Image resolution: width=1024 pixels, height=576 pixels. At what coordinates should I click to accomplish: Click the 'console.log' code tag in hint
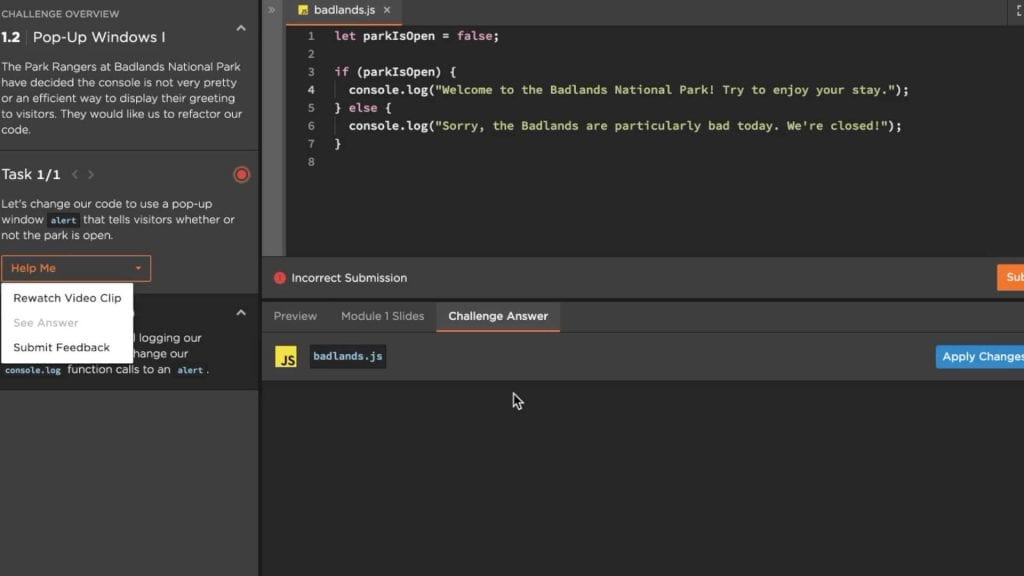(33, 370)
